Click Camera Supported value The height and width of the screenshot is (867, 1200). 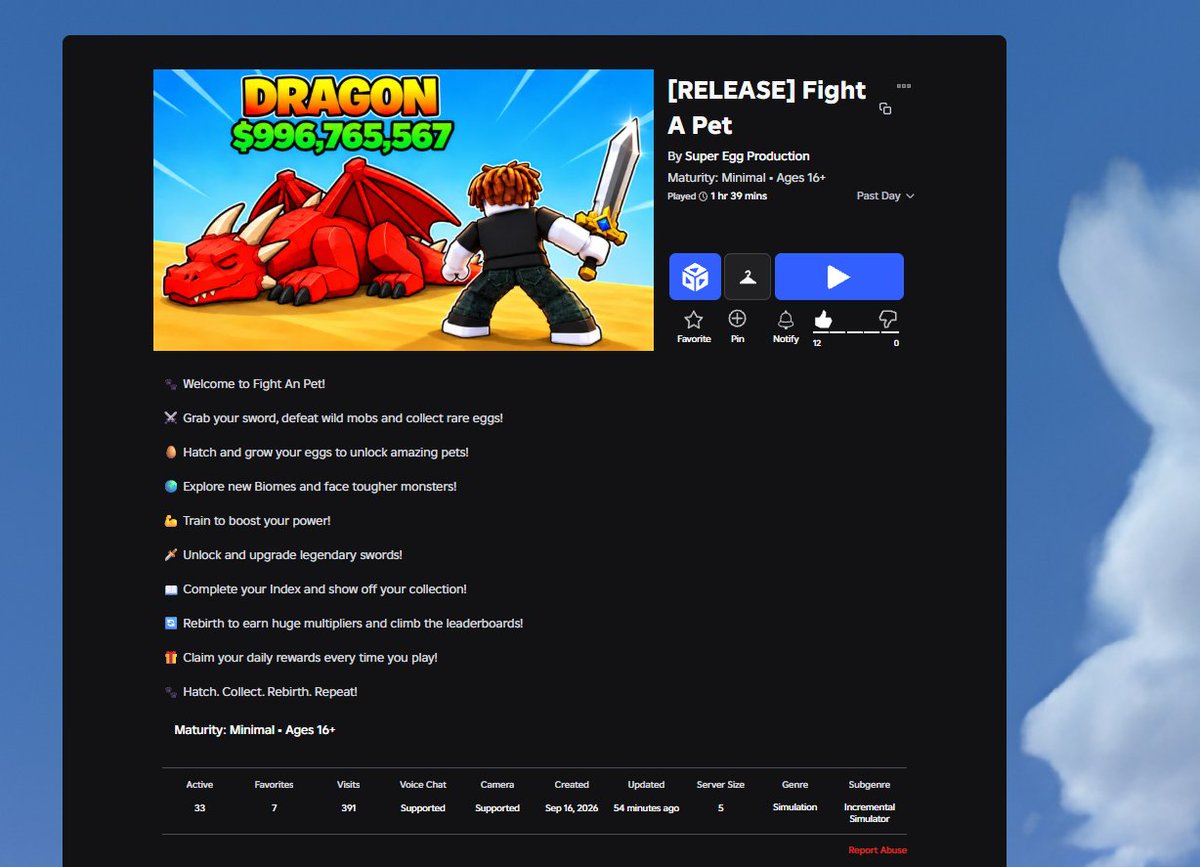[x=497, y=808]
